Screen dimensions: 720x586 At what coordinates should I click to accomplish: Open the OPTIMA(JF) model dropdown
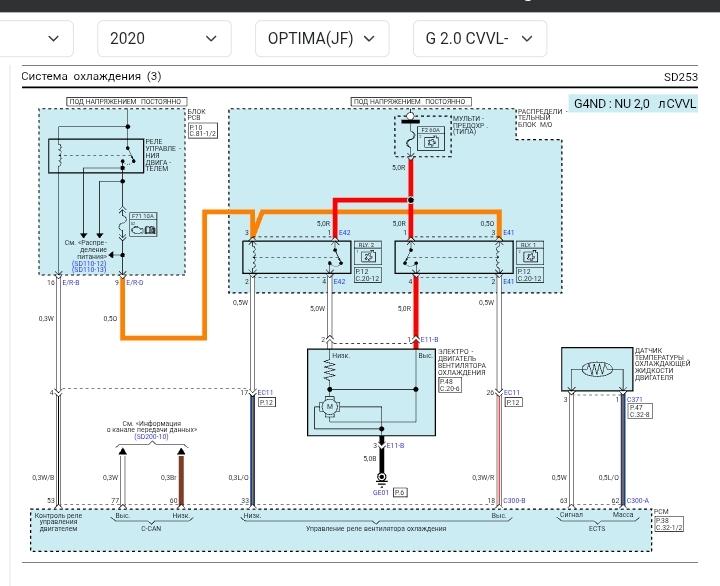322,39
